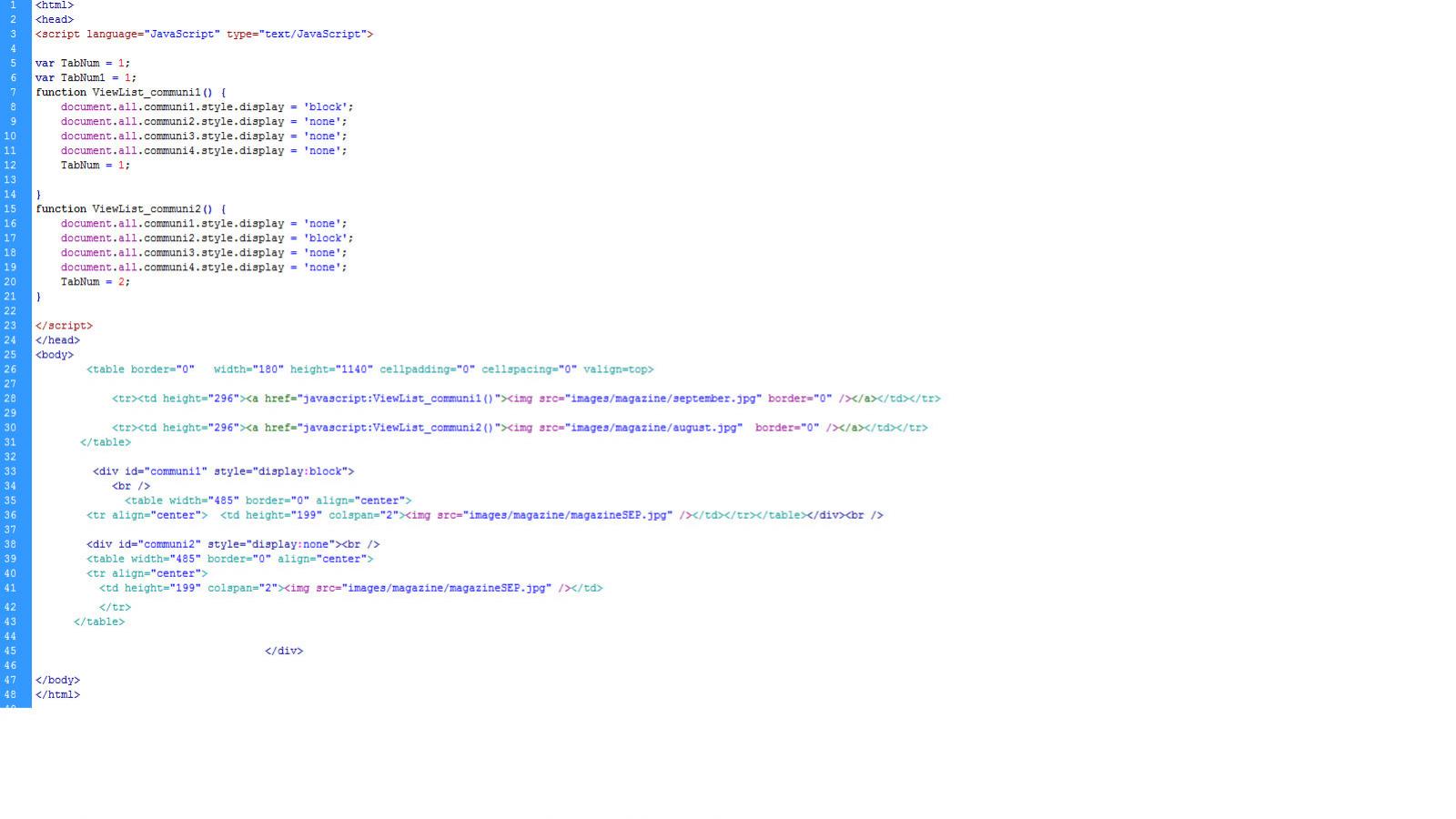This screenshot has width=1456, height=819.
Task: Click the communi1.style.display = 'block' statement
Action: click(x=207, y=107)
